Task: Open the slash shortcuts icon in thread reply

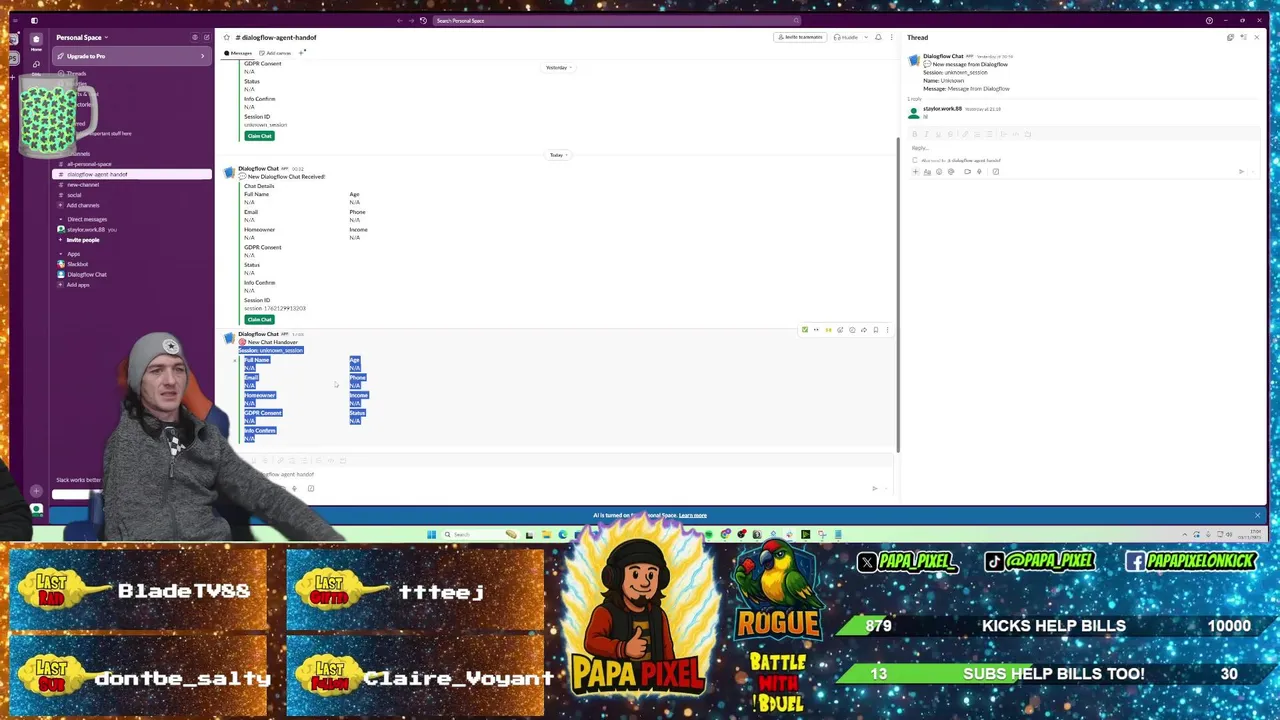Action: click(x=995, y=172)
